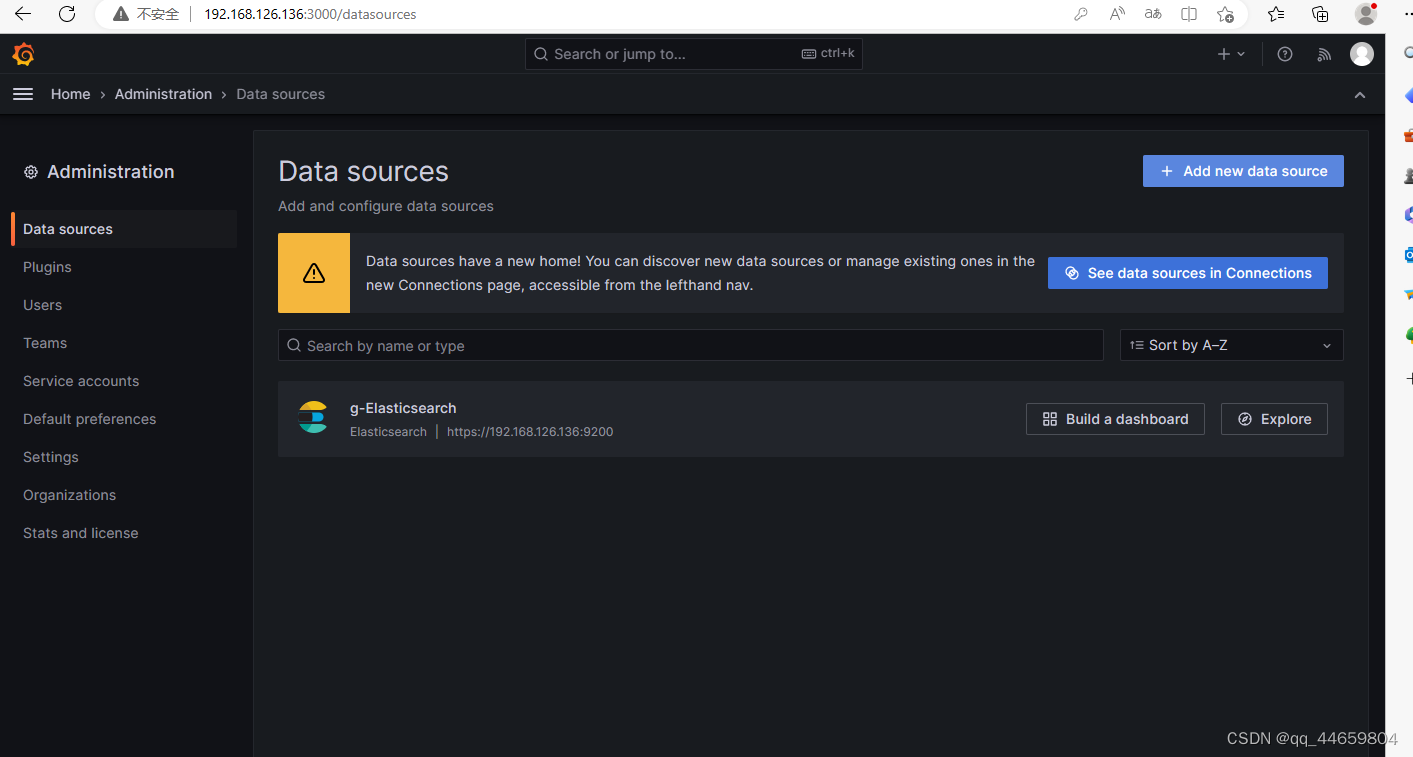Screen dimensions: 1413x757
Task: Go to the Users page
Action: 42,305
